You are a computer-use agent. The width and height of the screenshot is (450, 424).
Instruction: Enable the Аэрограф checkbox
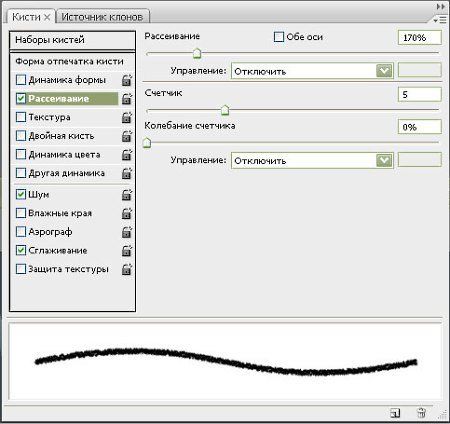point(21,232)
